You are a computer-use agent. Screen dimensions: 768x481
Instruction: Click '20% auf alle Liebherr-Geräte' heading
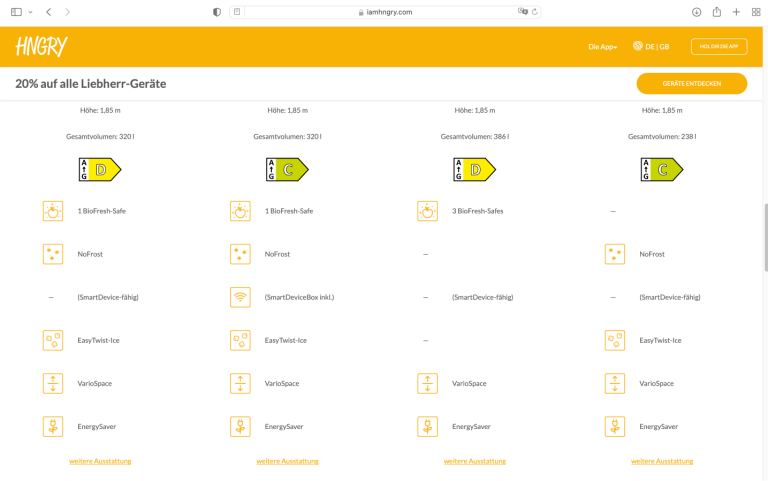tap(91, 84)
